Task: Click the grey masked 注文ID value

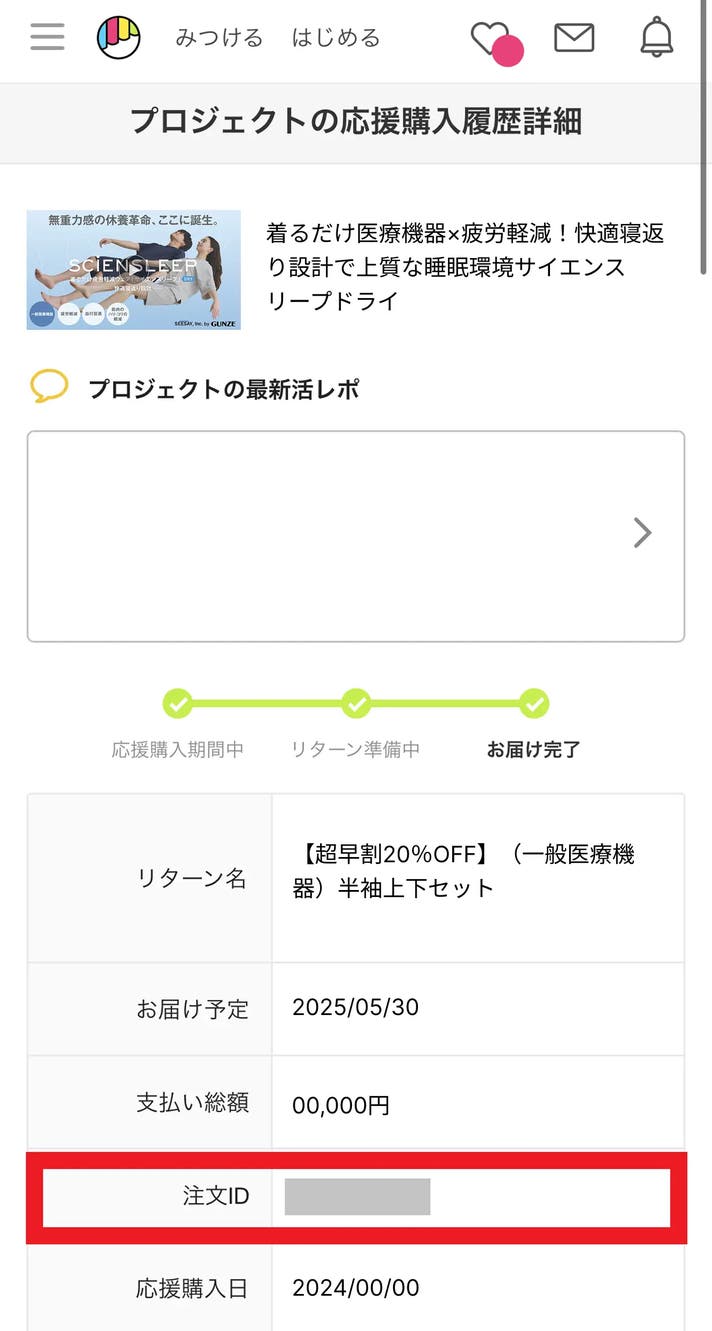Action: [x=357, y=1197]
